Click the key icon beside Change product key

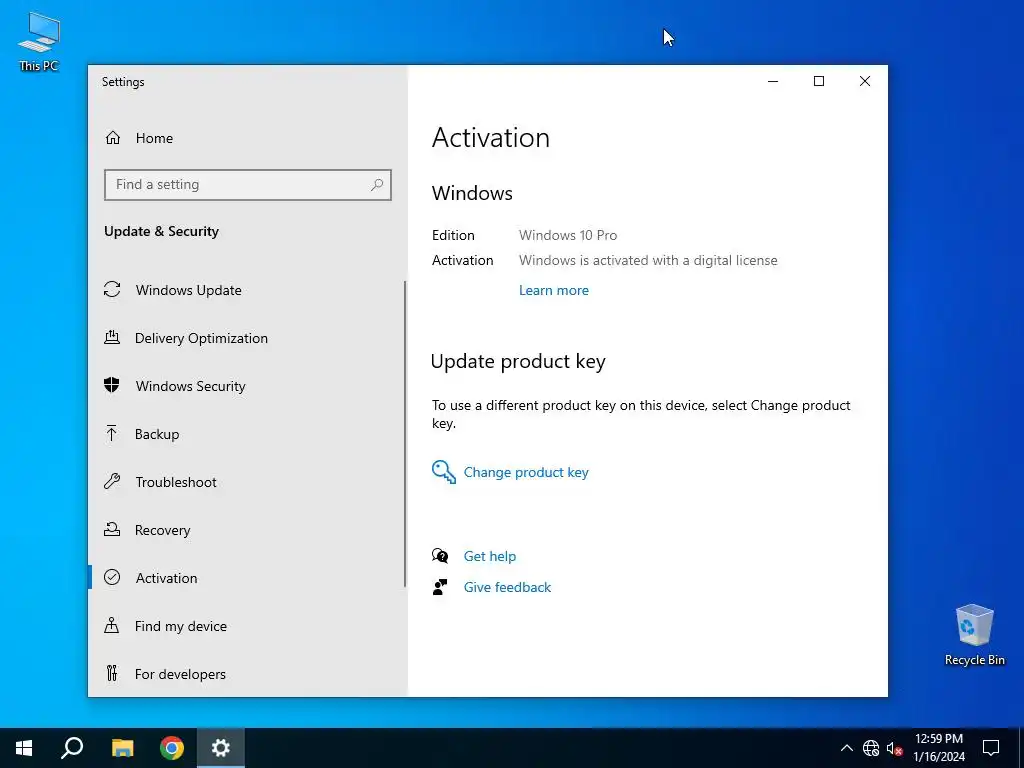pos(443,472)
